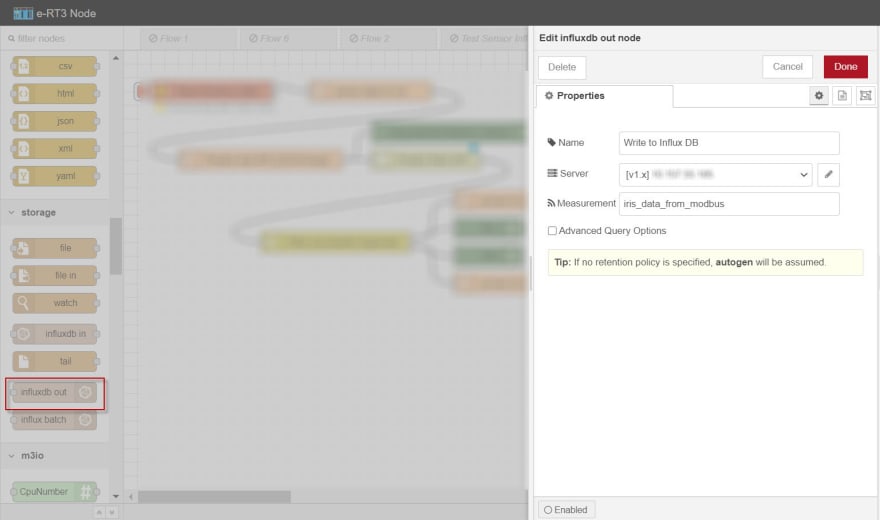Viewport: 880px width, 520px height.
Task: Open node appearance icon
Action: click(865, 96)
